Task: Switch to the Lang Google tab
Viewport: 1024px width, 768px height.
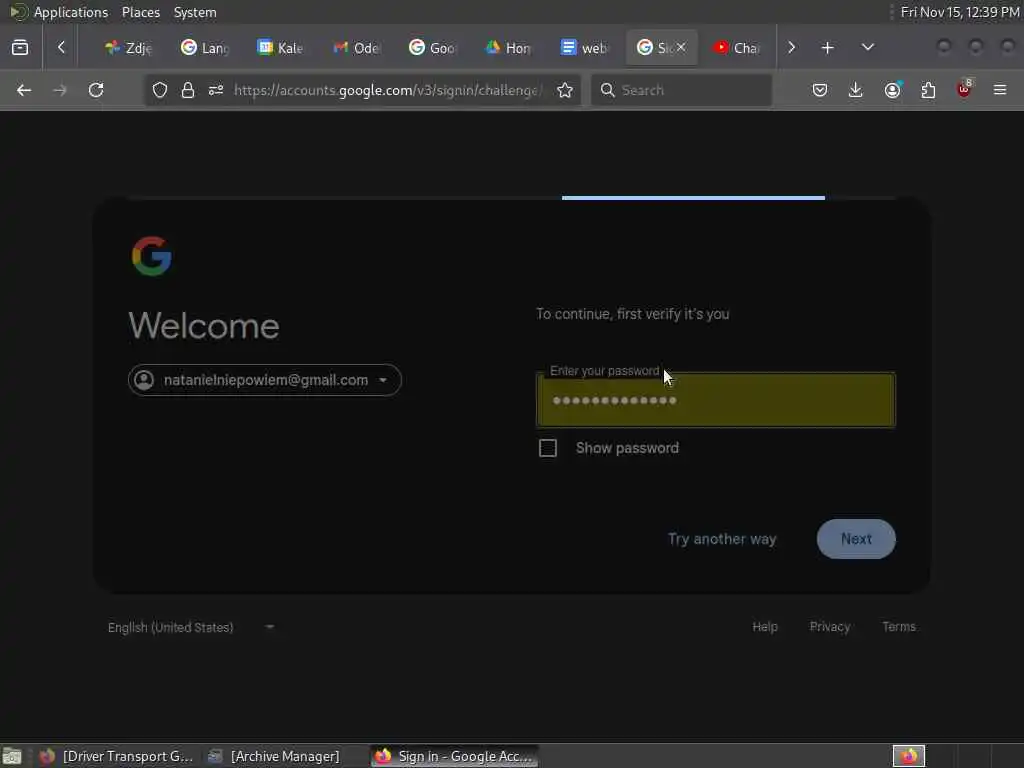Action: 204,48
